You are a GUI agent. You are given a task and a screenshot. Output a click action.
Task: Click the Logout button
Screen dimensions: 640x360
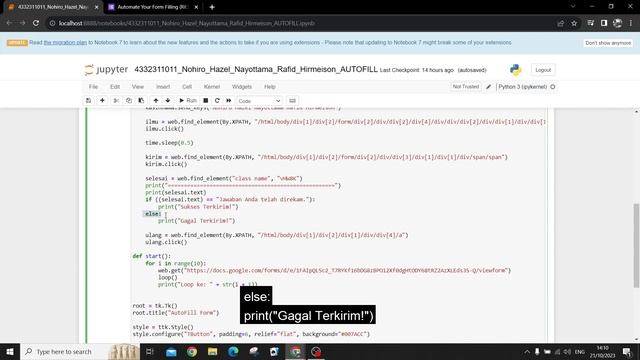[543, 70]
